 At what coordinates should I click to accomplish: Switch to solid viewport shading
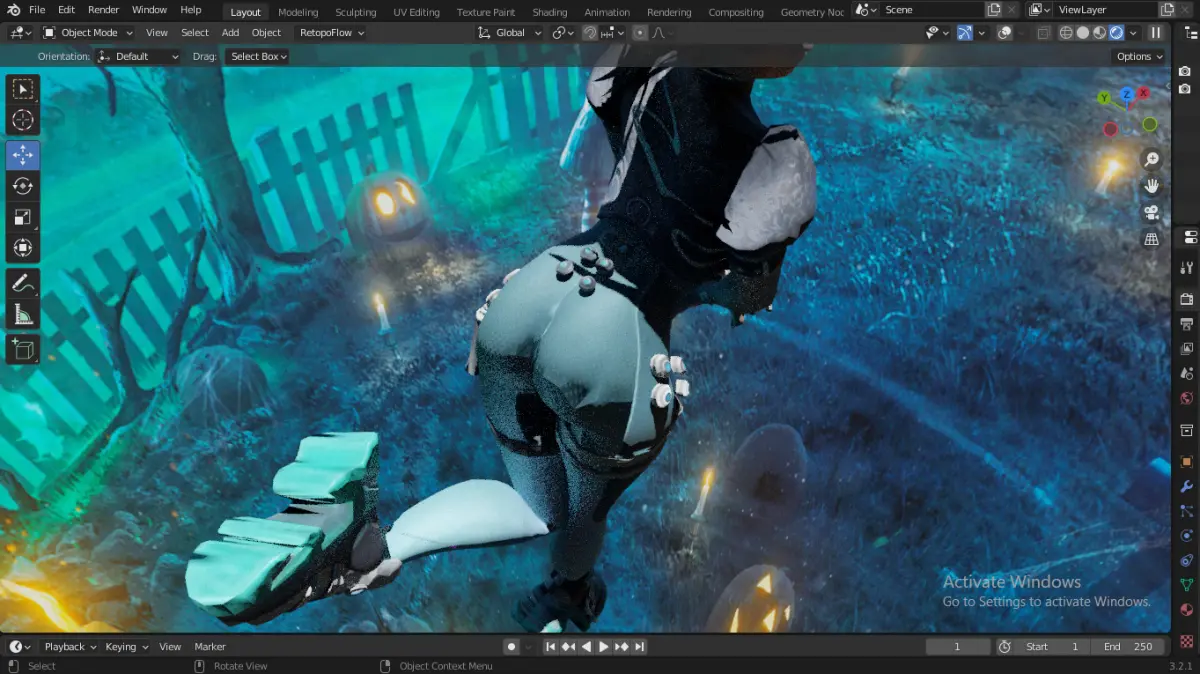tap(1083, 32)
